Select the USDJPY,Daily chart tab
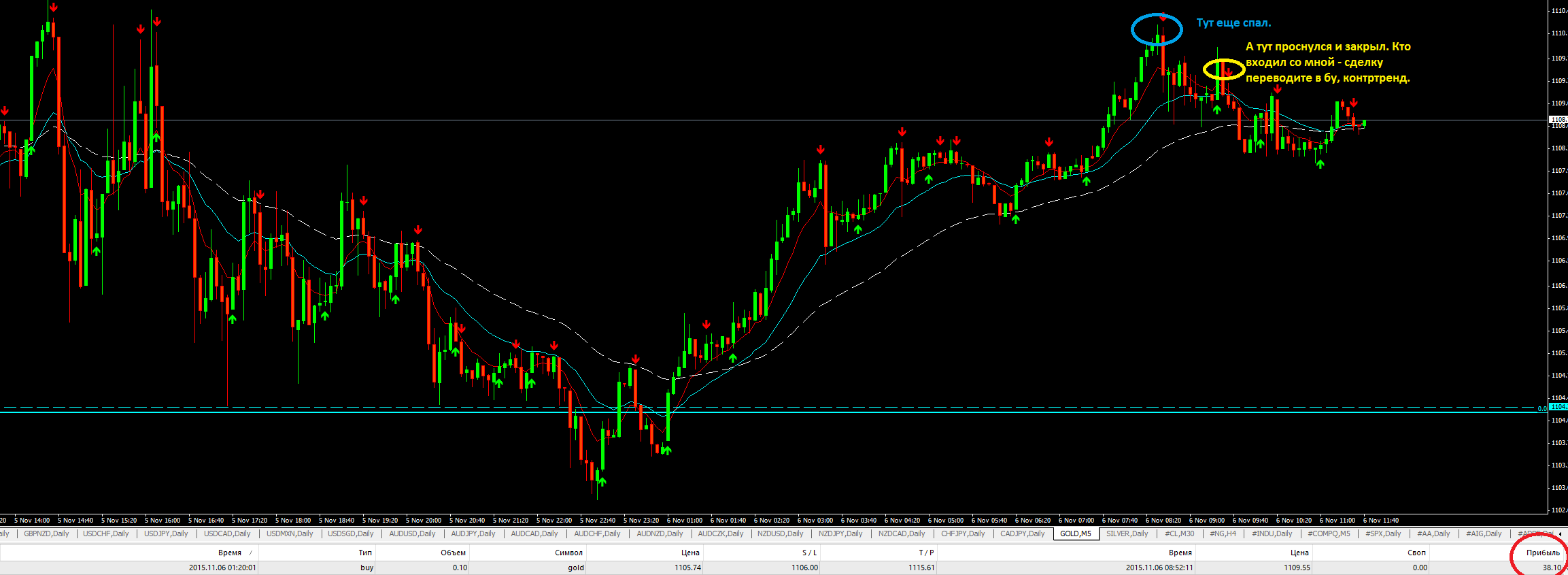Viewport: 1568px width, 575px height. click(166, 534)
